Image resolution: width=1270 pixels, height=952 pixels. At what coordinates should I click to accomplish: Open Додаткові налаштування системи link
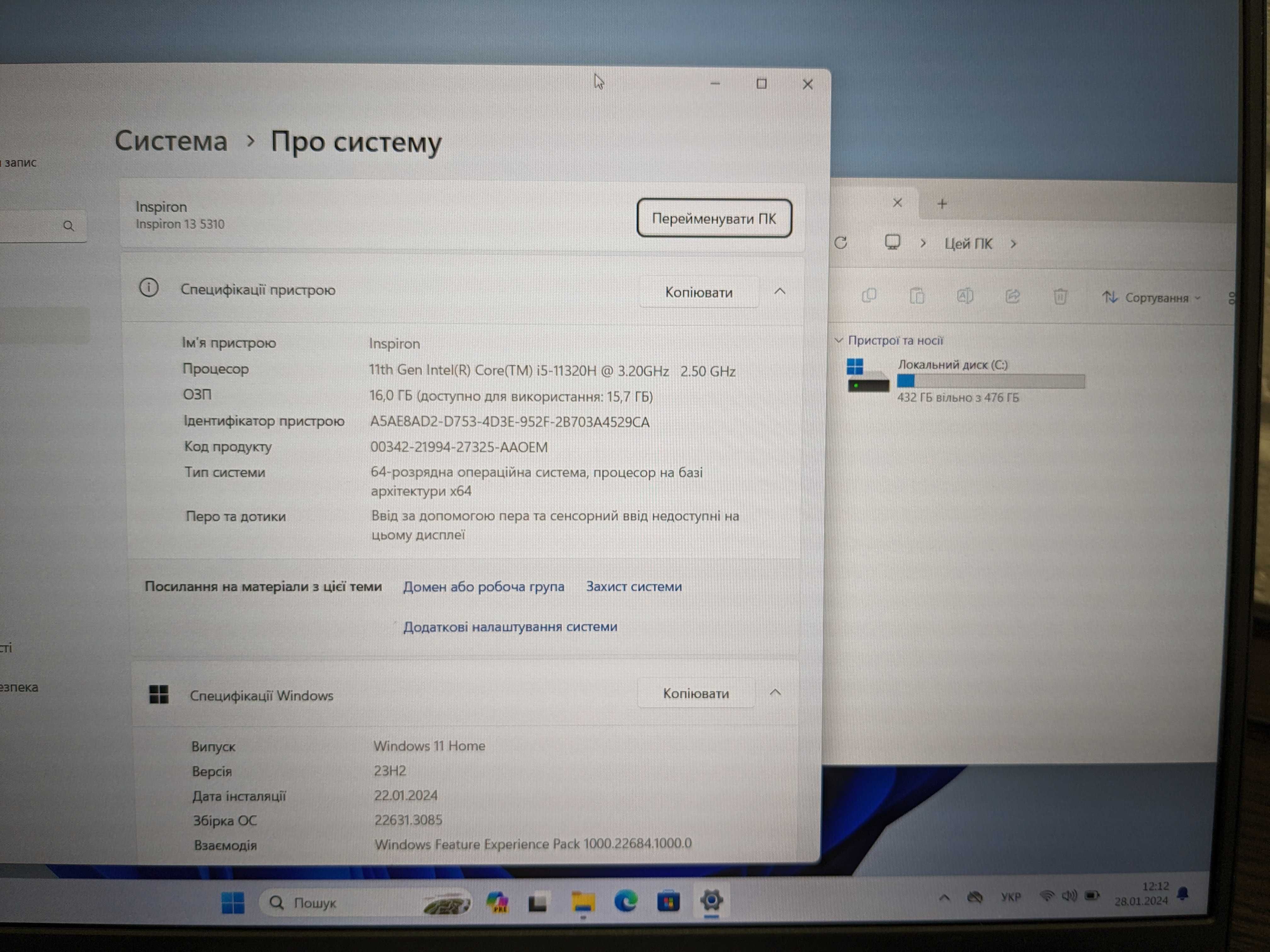point(510,626)
